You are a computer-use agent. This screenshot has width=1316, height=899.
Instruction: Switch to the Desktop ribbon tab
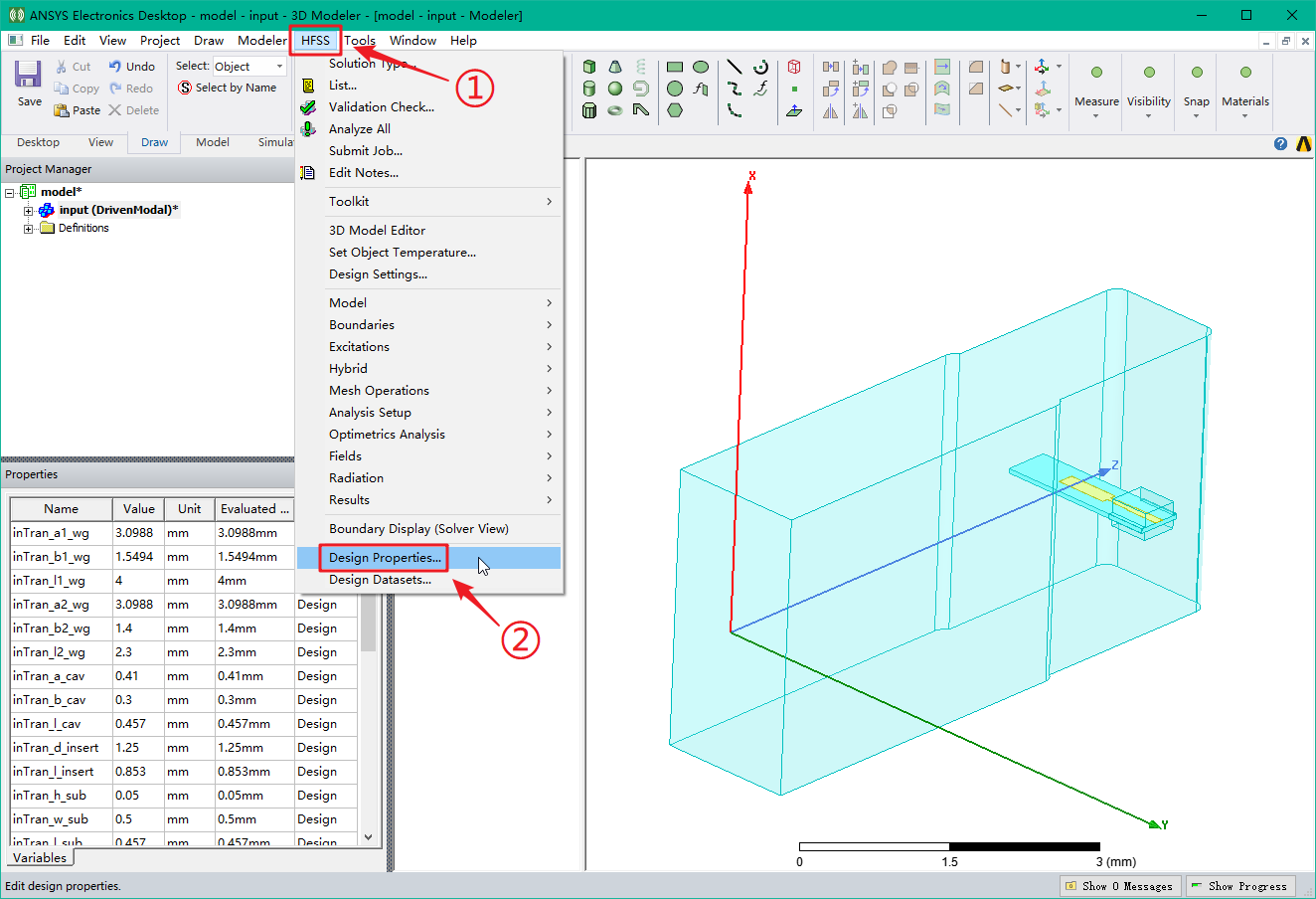pyautogui.click(x=39, y=142)
